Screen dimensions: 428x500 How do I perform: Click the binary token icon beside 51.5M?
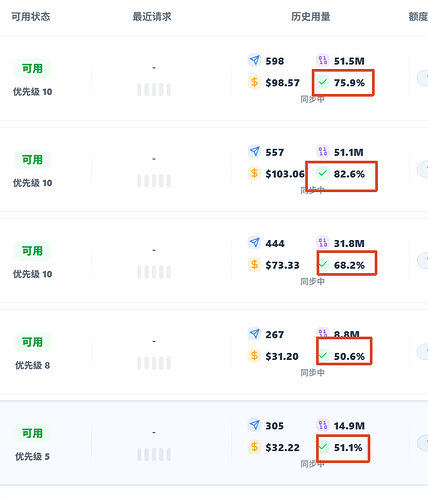(x=323, y=60)
